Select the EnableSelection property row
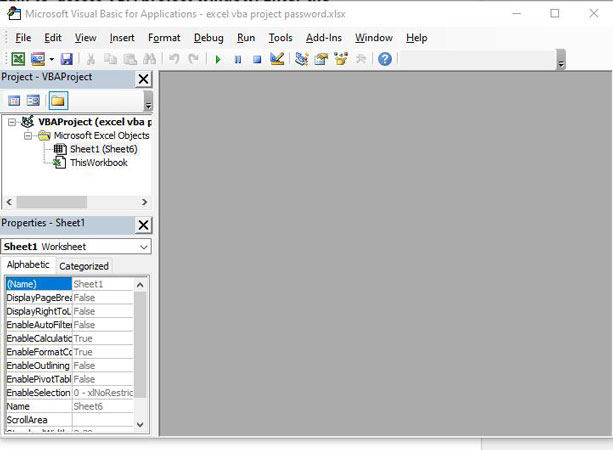613x450 pixels. coord(70,393)
